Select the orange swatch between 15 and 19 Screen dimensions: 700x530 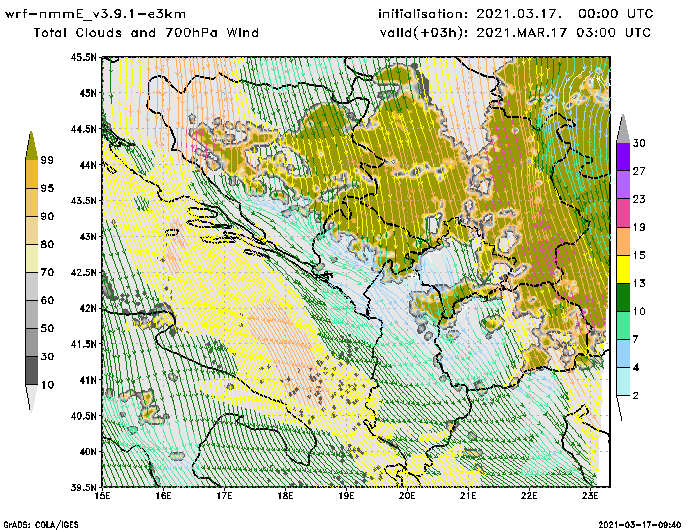click(x=623, y=241)
